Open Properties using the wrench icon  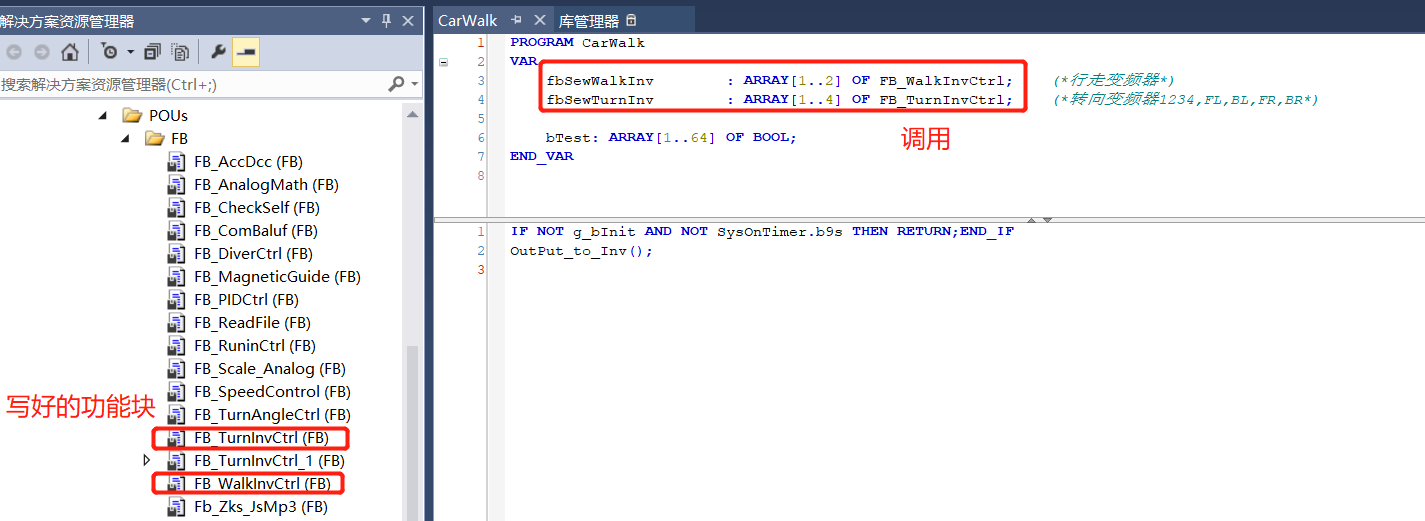218,52
